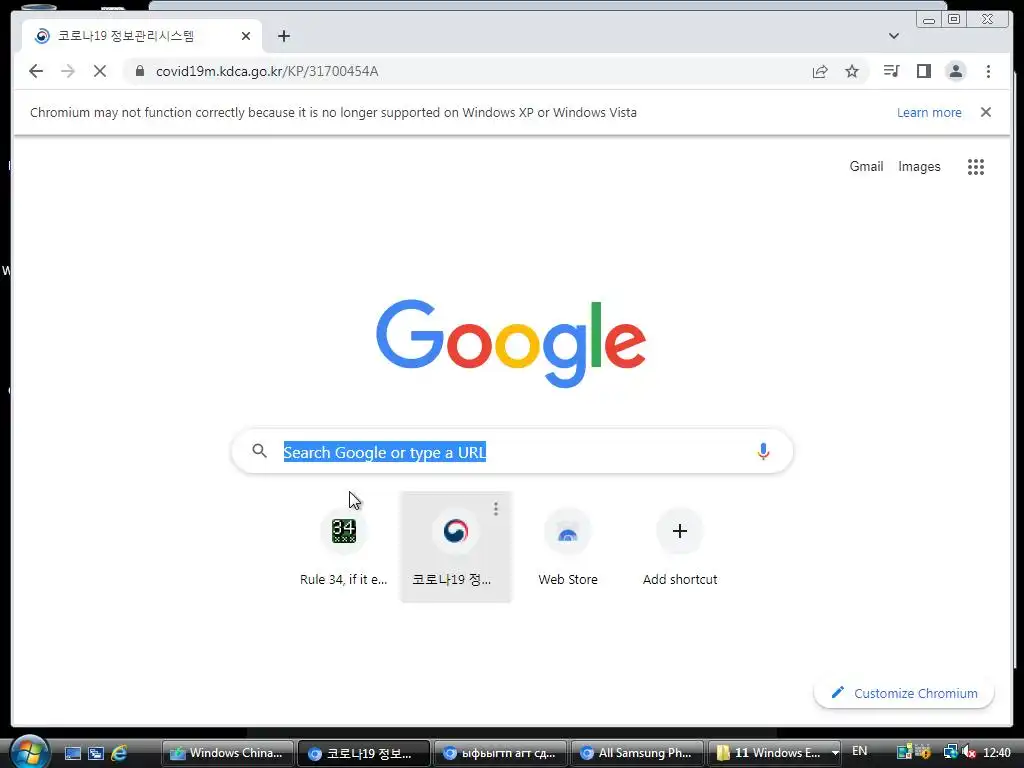This screenshot has width=1024, height=768.
Task: Click Switch between windows quick launch icon
Action: point(96,754)
